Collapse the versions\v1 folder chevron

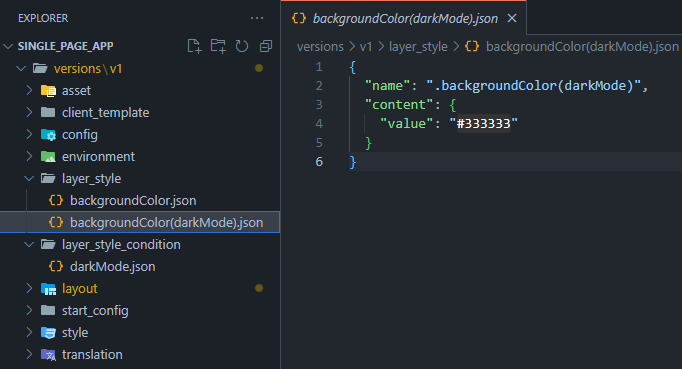[20, 68]
